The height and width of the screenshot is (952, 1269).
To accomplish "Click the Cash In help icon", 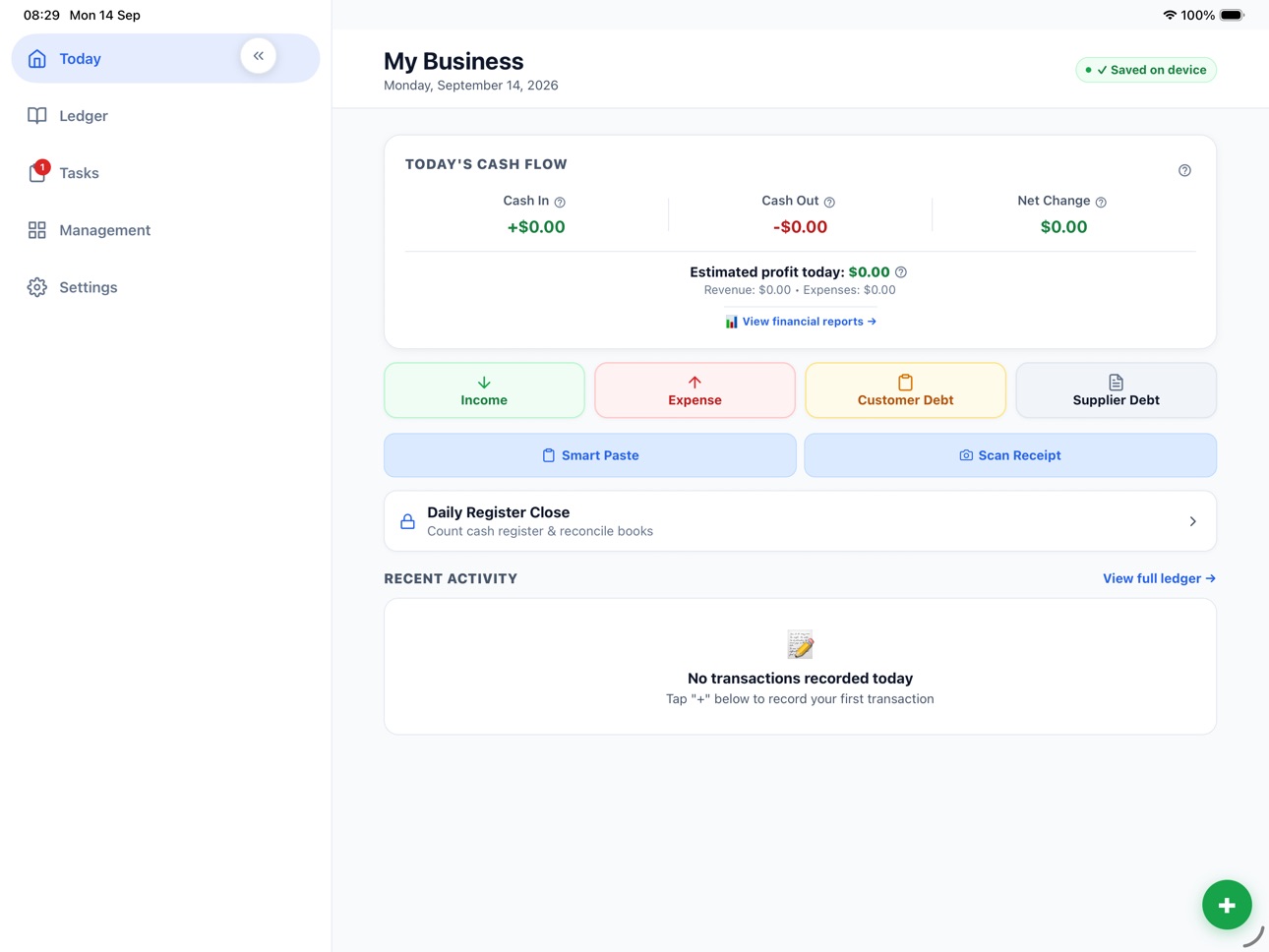I will (560, 203).
